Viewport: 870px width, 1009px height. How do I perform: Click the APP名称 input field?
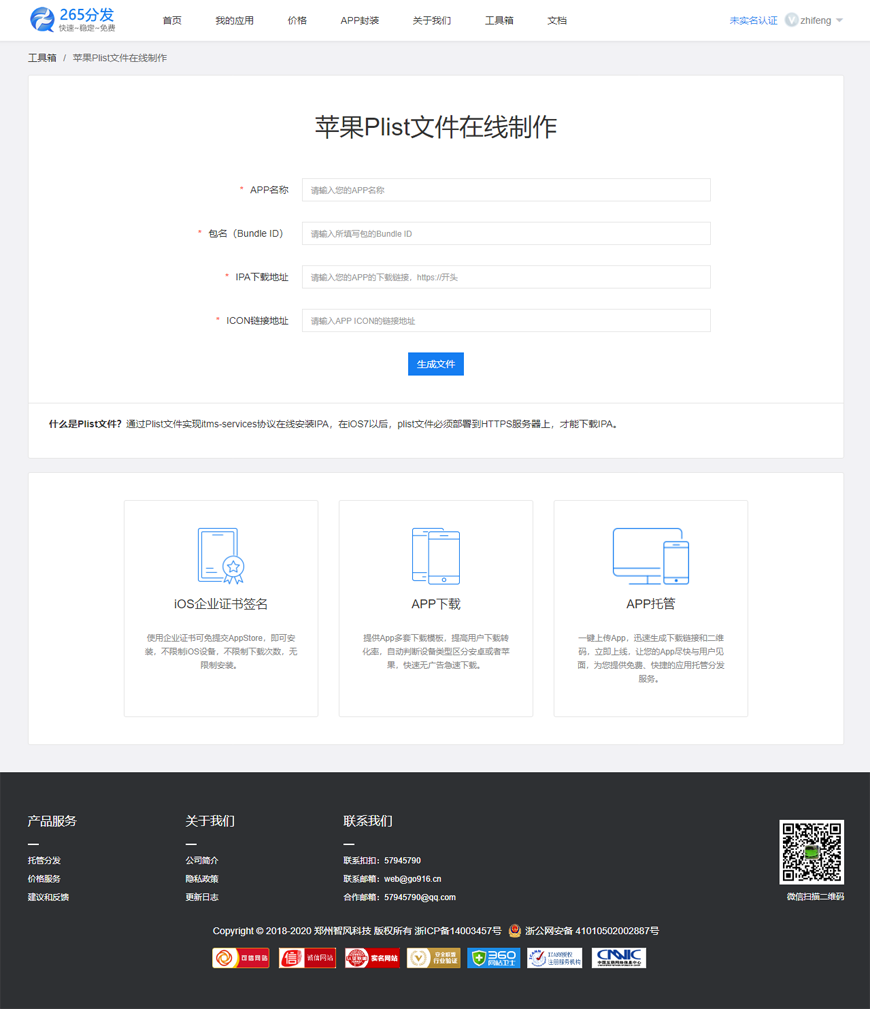[x=505, y=189]
